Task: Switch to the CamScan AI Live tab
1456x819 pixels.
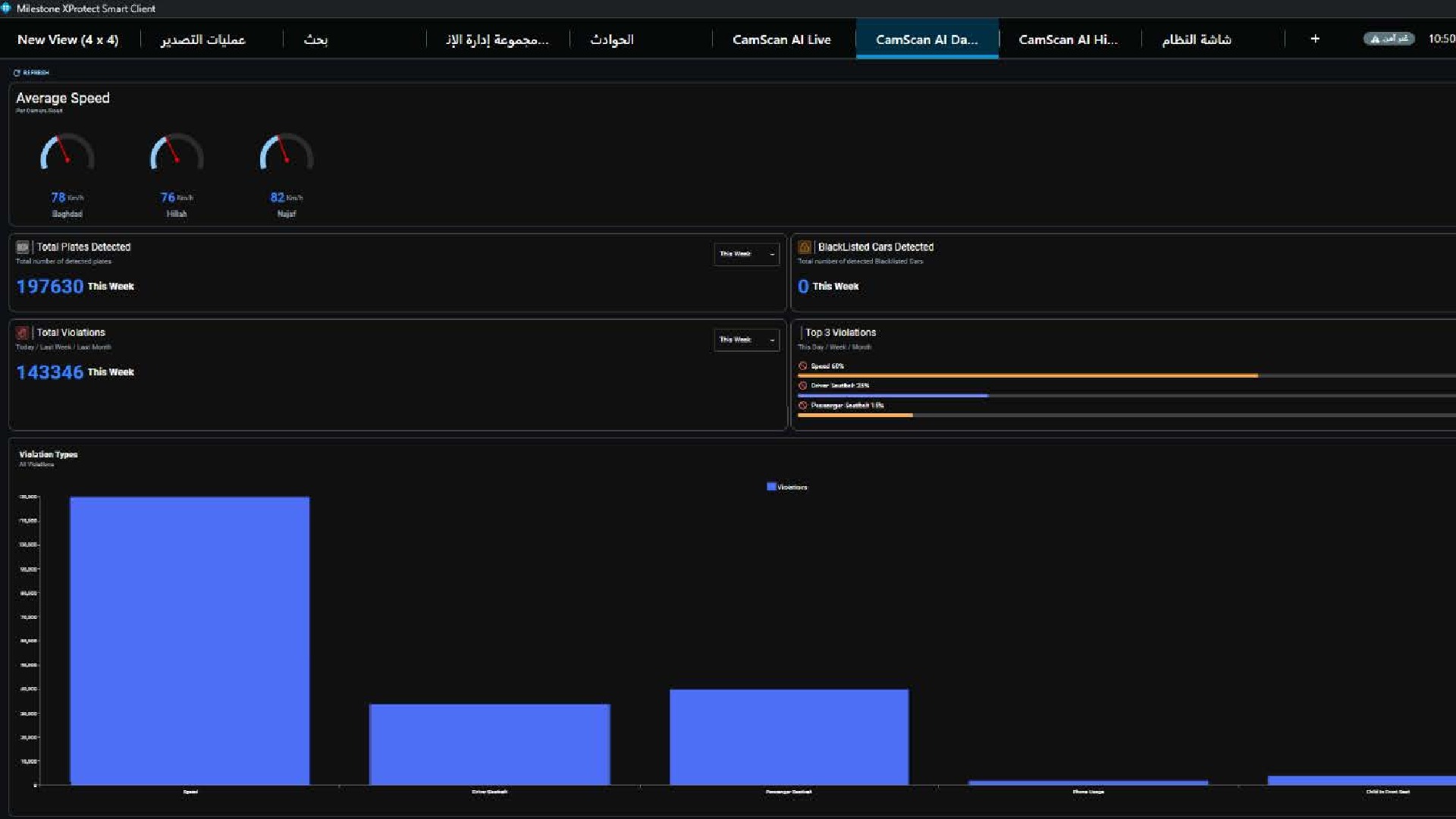Action: (x=781, y=39)
